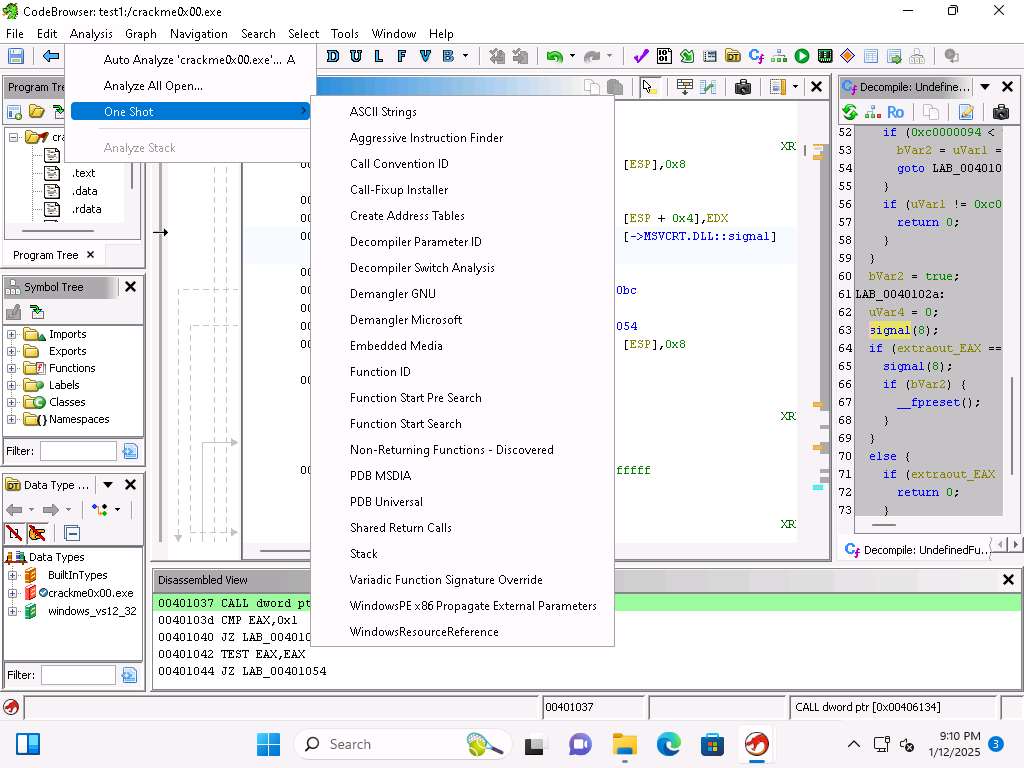Open the Decompile panel dropdown arrow menu
Image resolution: width=1024 pixels, height=768 pixels.
click(x=985, y=87)
